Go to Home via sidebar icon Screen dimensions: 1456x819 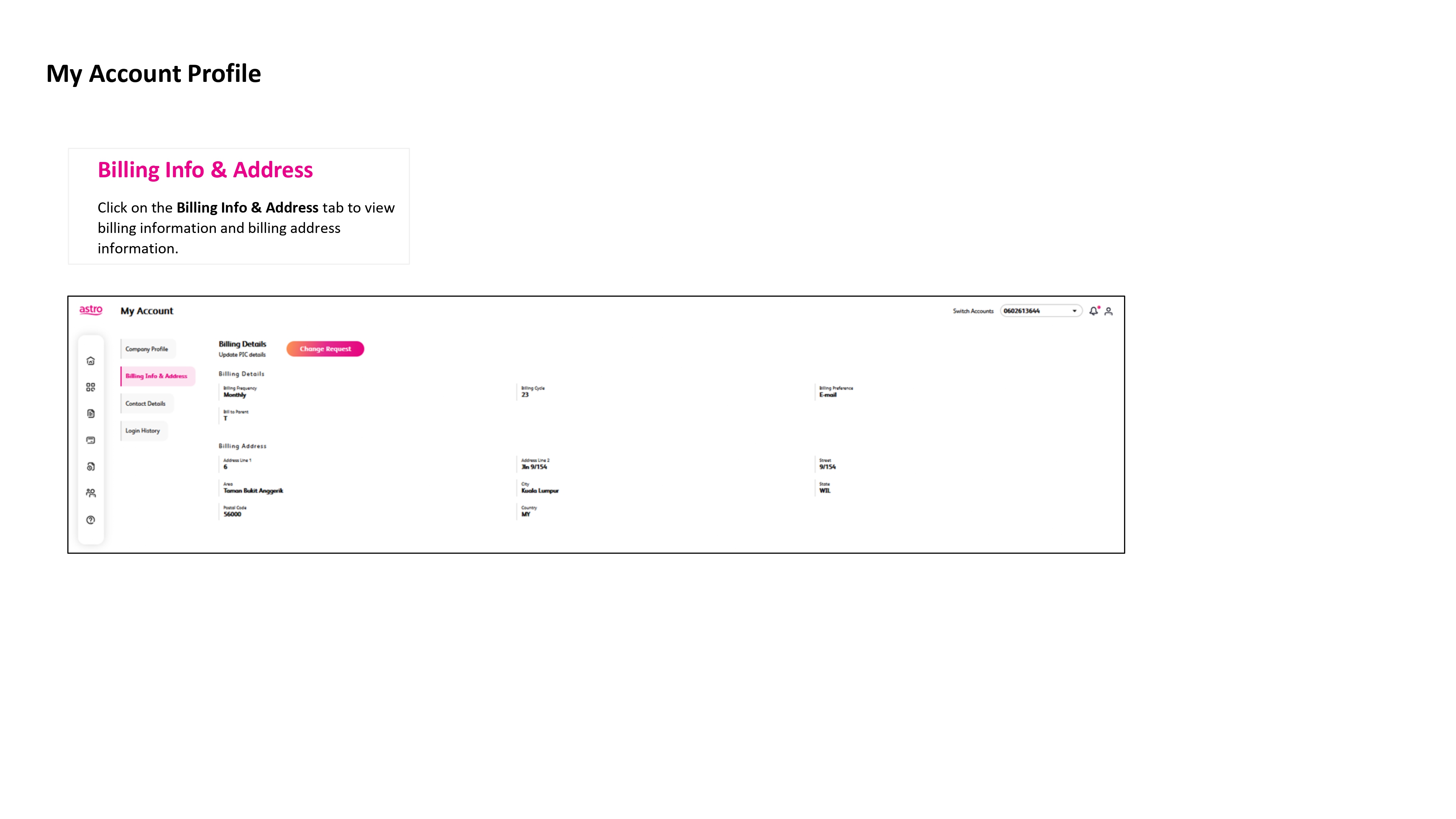coord(90,361)
